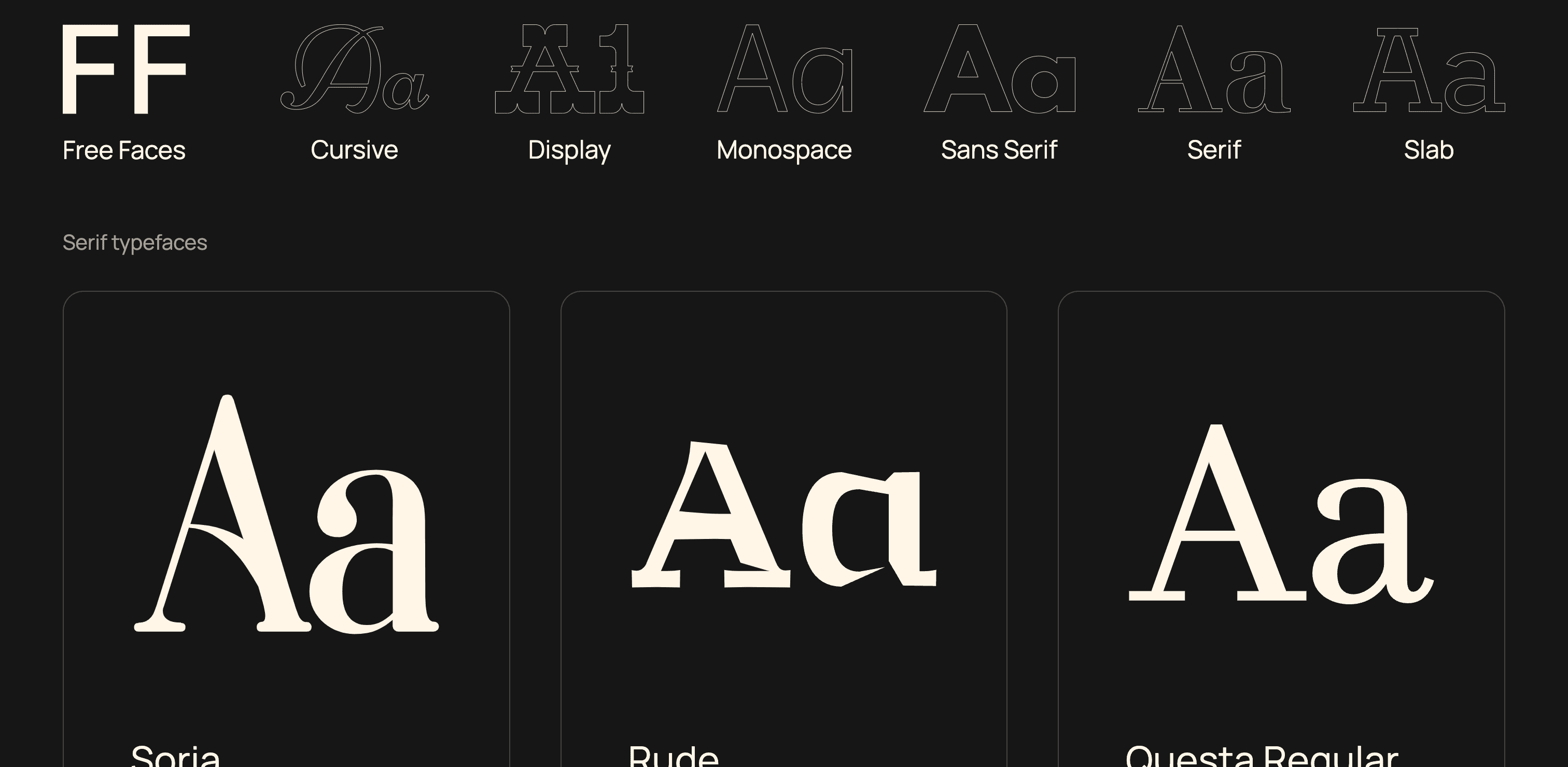Go to the Cursive category label

click(x=354, y=150)
